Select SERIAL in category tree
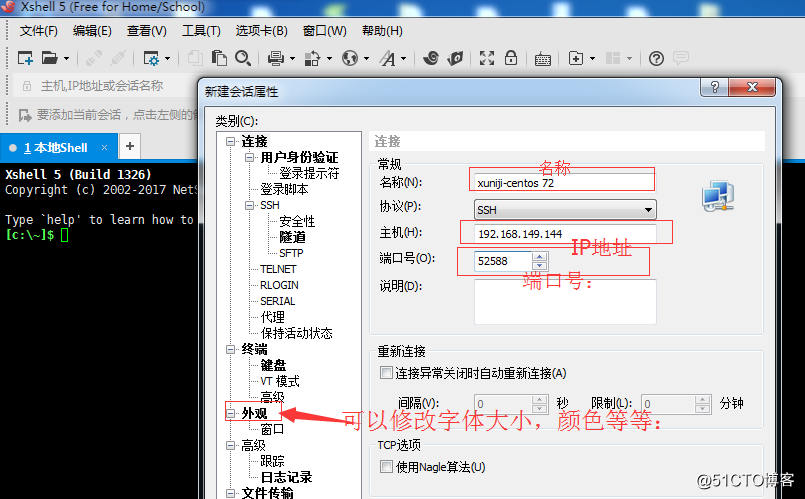Image resolution: width=805 pixels, height=499 pixels. click(x=277, y=301)
